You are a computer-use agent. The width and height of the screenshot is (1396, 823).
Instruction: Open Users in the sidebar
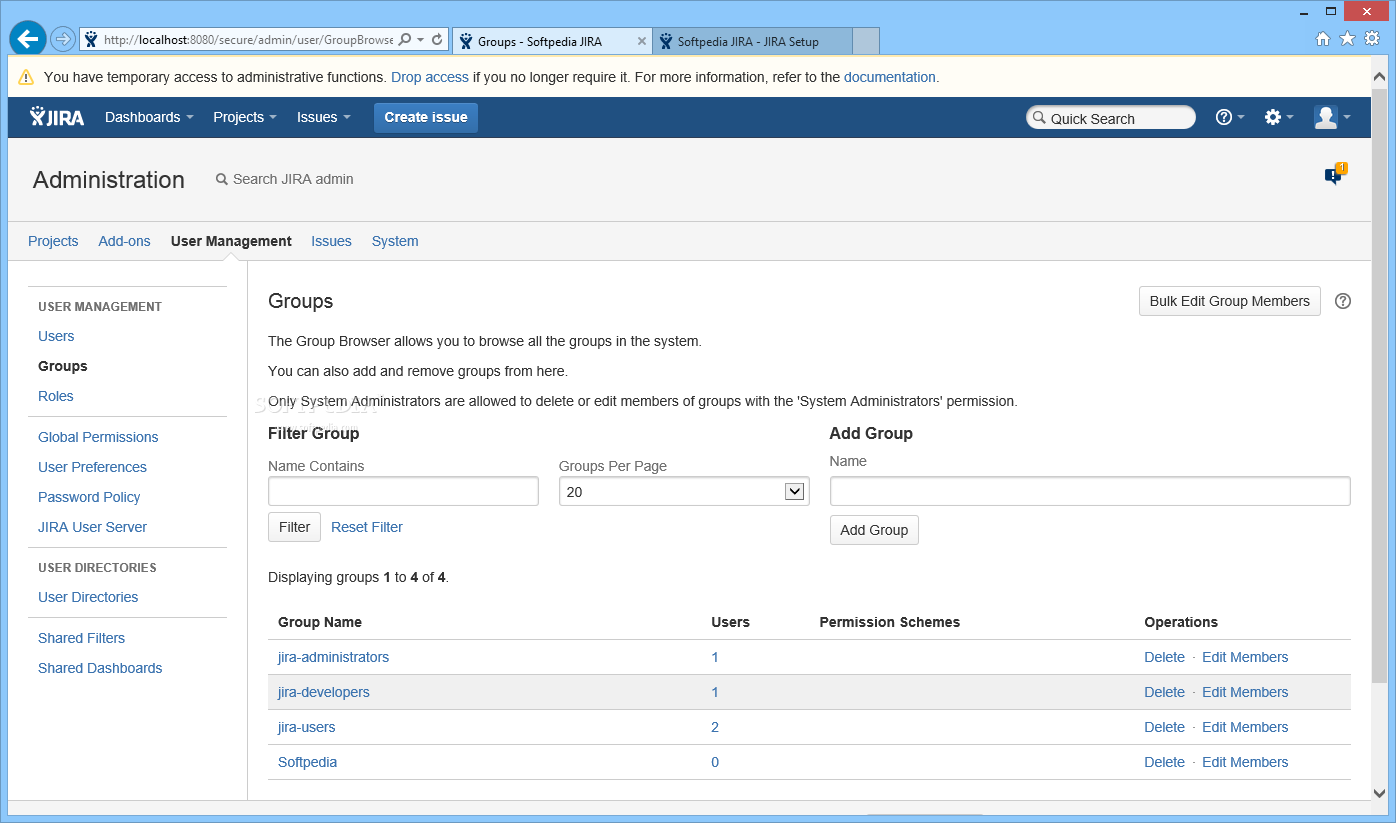click(x=56, y=336)
